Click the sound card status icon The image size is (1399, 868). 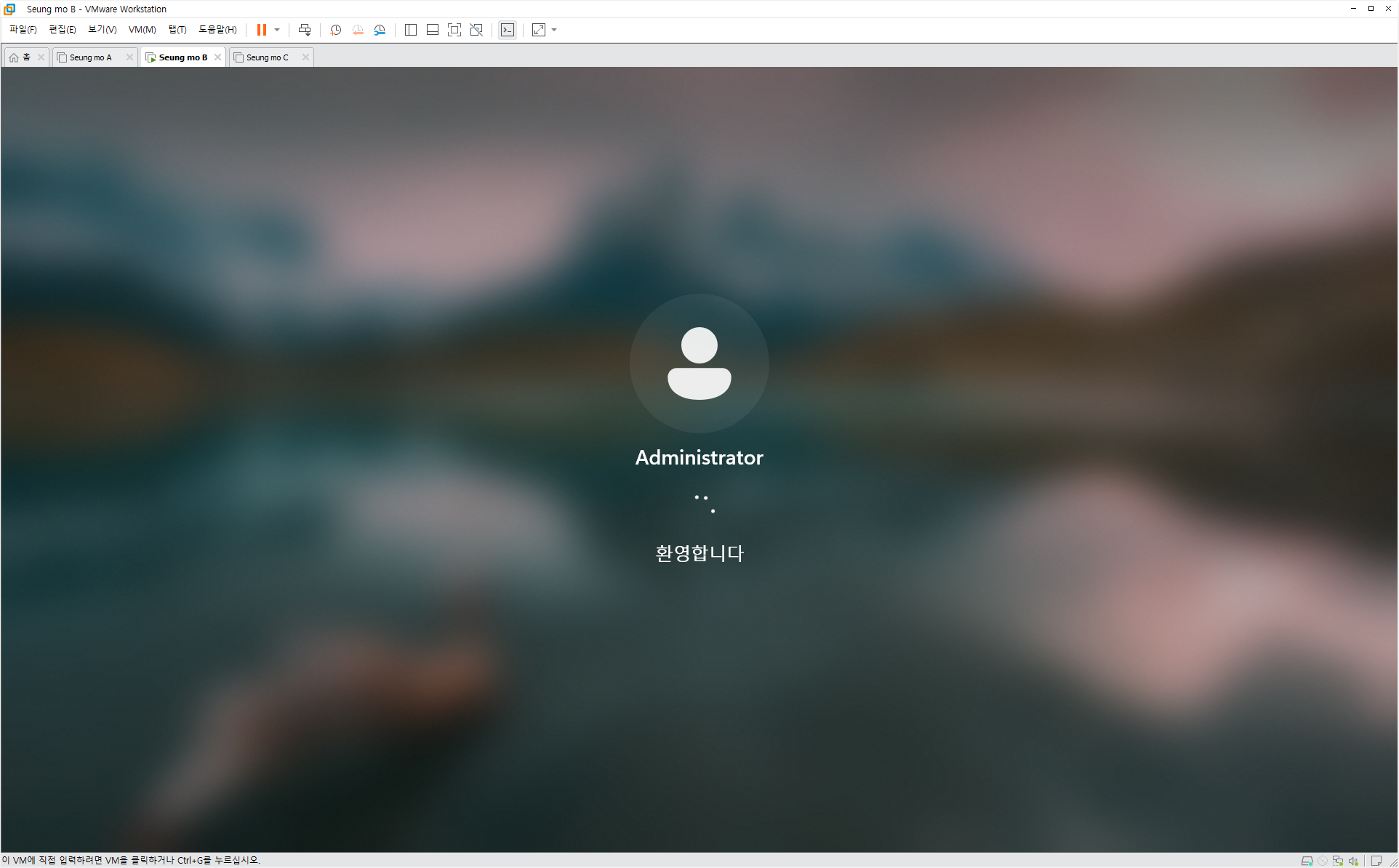[x=1353, y=861]
